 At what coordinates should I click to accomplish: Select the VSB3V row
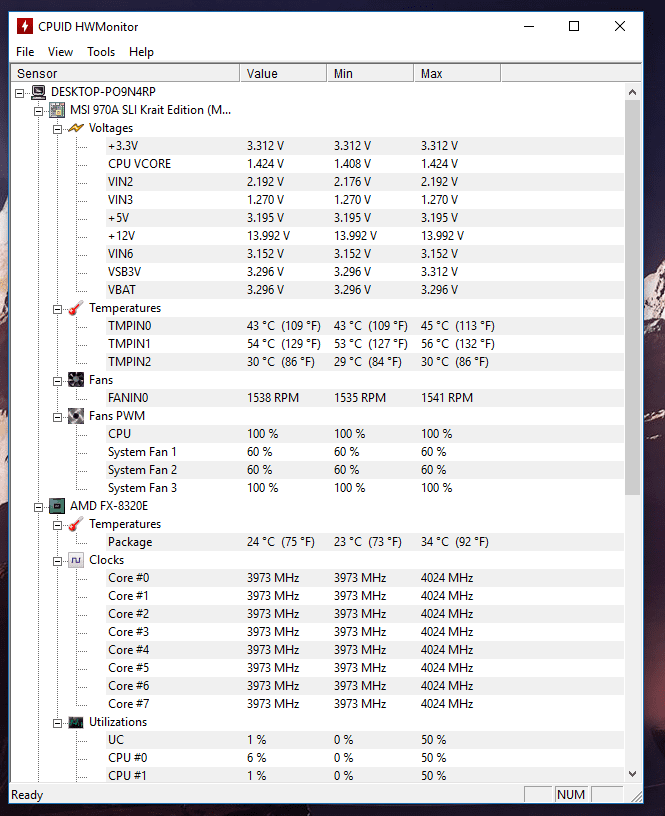click(365, 272)
